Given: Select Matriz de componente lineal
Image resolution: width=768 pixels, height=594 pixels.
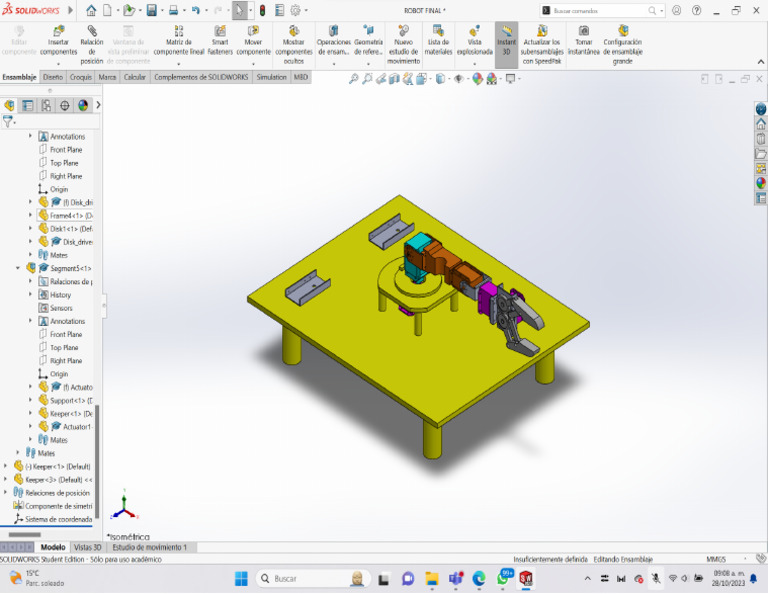Looking at the screenshot, I should point(179,42).
